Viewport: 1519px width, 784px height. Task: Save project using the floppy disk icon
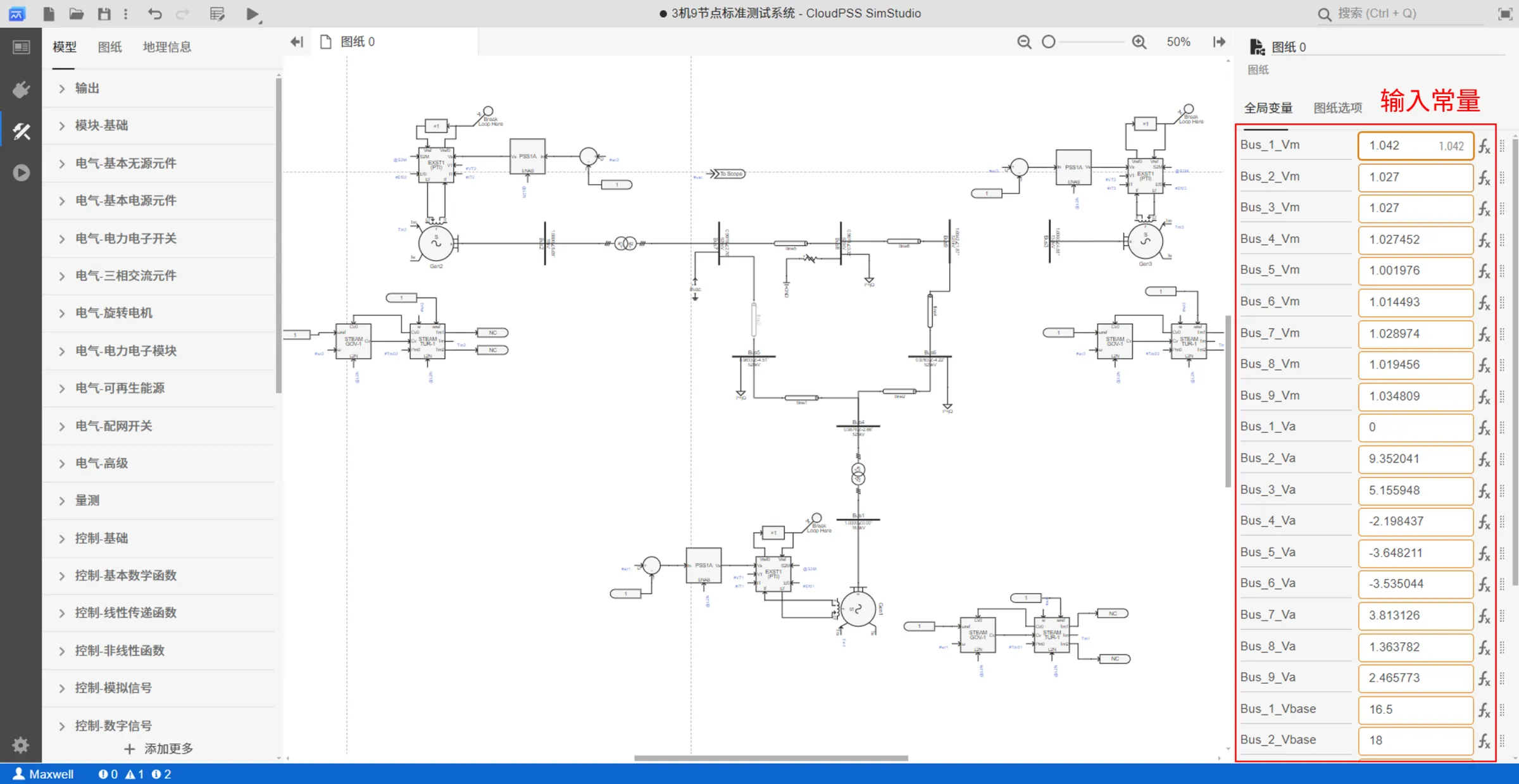click(x=104, y=13)
